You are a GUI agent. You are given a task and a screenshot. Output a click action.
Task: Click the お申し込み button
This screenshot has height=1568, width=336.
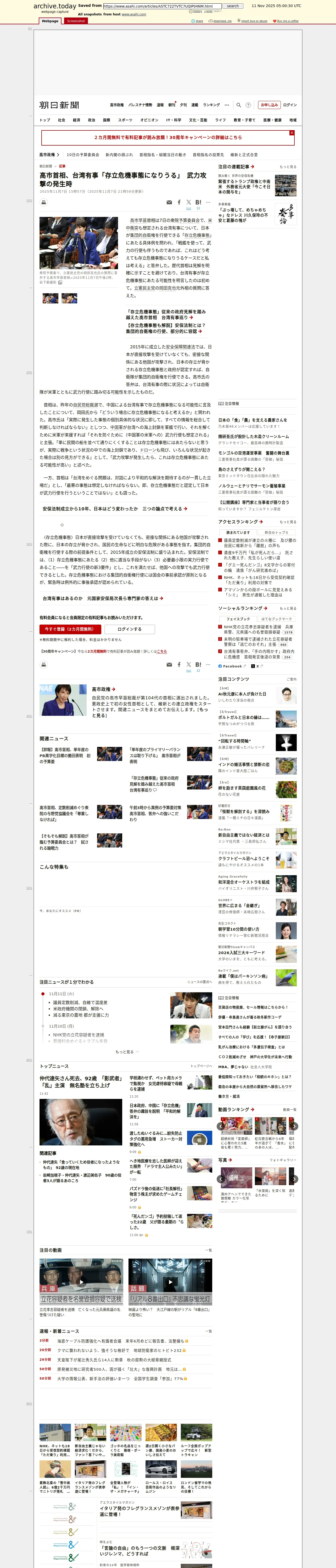[x=269, y=105]
